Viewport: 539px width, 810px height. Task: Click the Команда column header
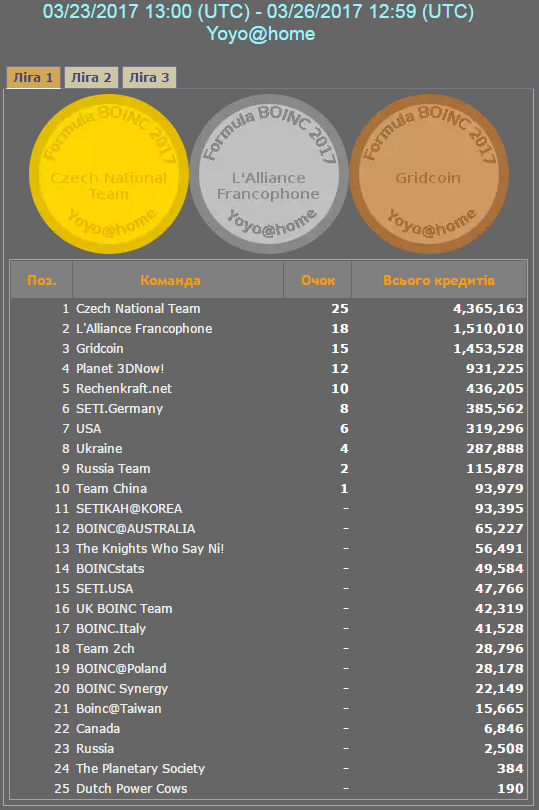(x=171, y=280)
